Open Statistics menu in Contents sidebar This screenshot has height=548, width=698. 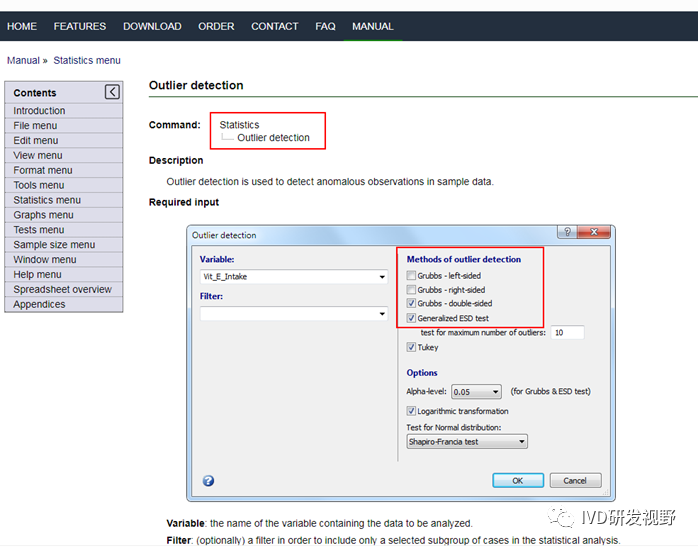tap(47, 200)
